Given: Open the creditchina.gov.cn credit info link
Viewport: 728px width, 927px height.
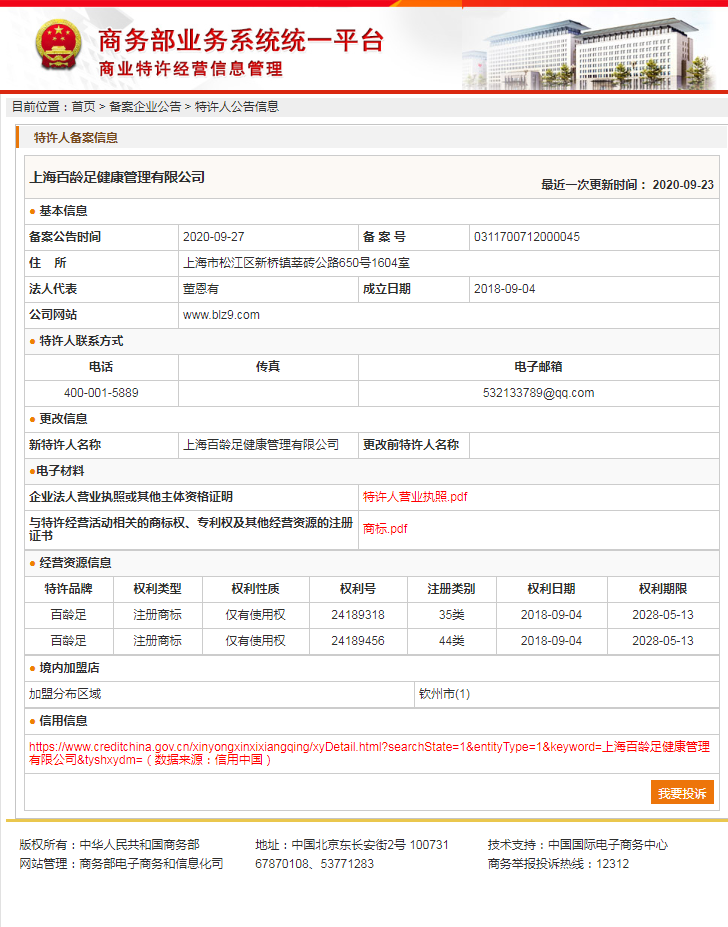Looking at the screenshot, I should (x=369, y=753).
